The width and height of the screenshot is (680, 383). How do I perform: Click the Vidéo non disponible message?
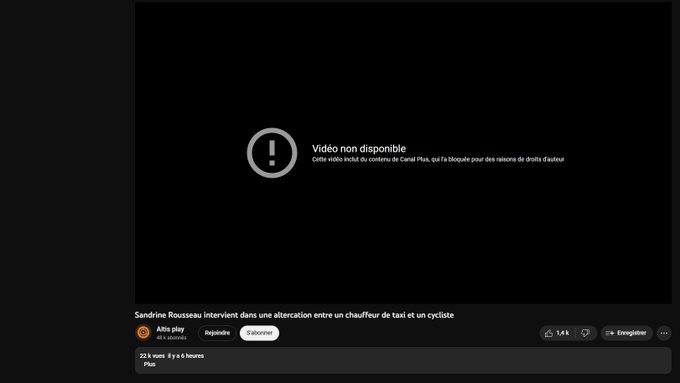point(359,148)
